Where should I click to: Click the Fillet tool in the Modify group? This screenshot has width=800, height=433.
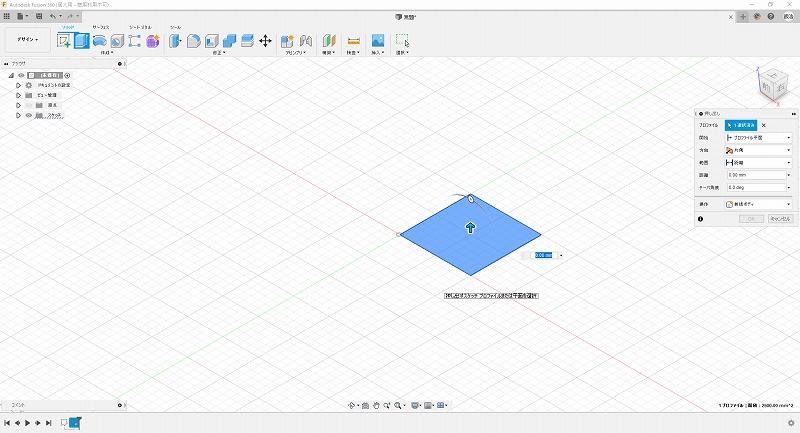[194, 41]
